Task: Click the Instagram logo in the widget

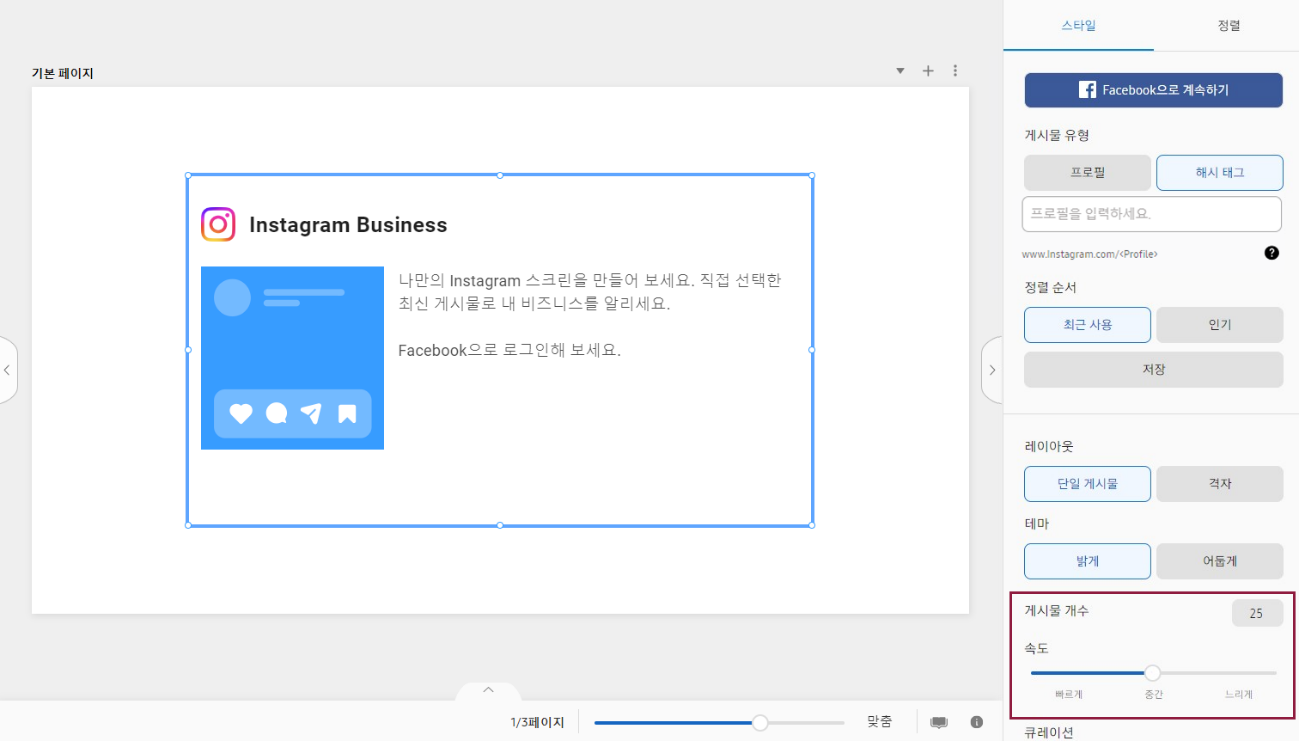Action: coord(218,225)
